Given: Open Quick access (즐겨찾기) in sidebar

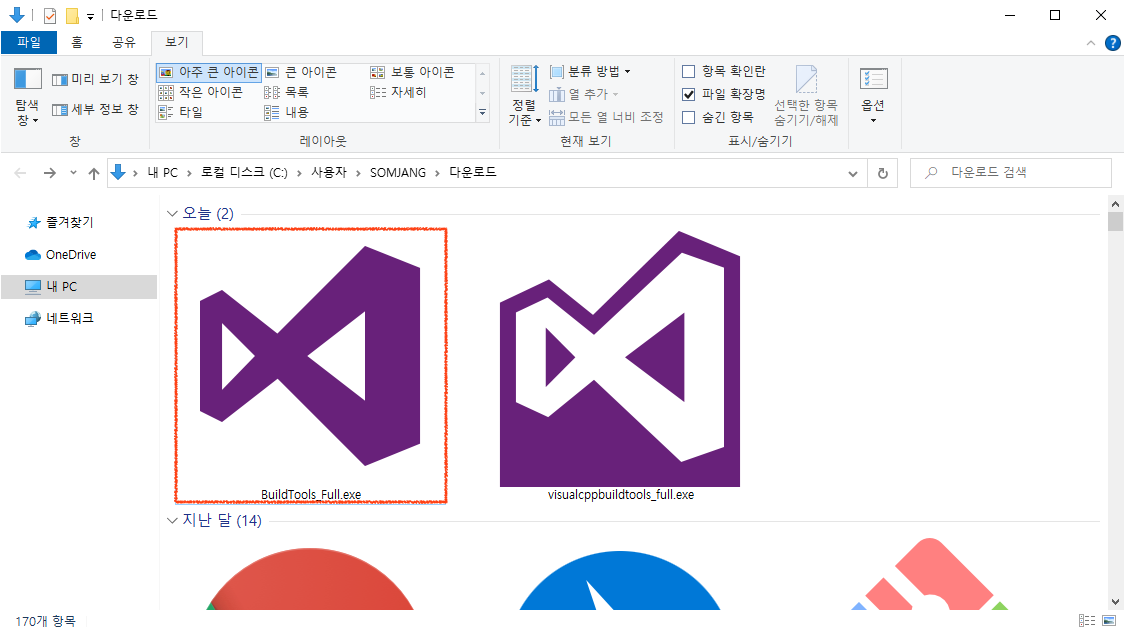Looking at the screenshot, I should click(70, 222).
